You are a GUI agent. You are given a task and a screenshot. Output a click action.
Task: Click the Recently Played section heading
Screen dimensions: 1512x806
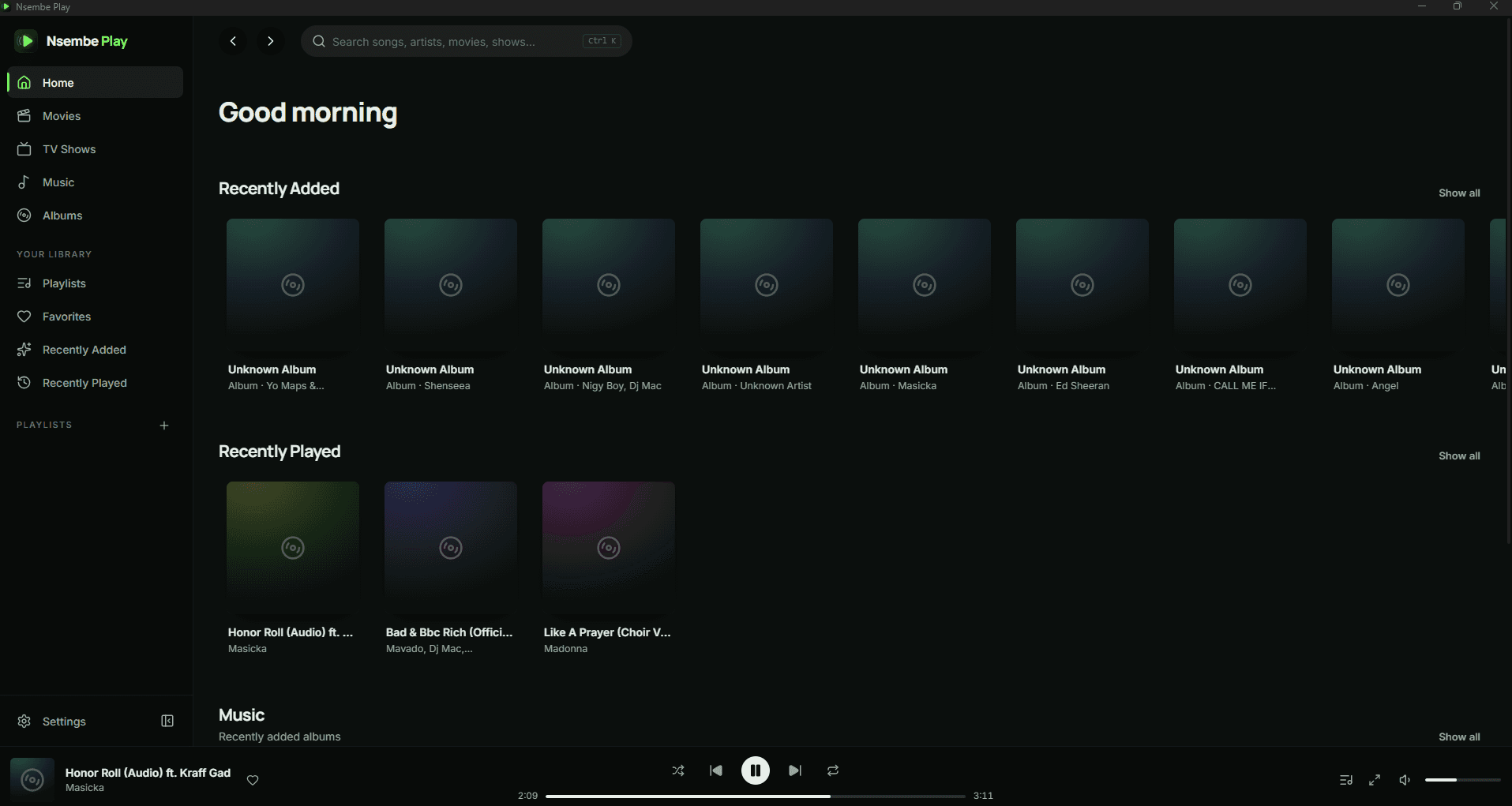pyautogui.click(x=280, y=452)
